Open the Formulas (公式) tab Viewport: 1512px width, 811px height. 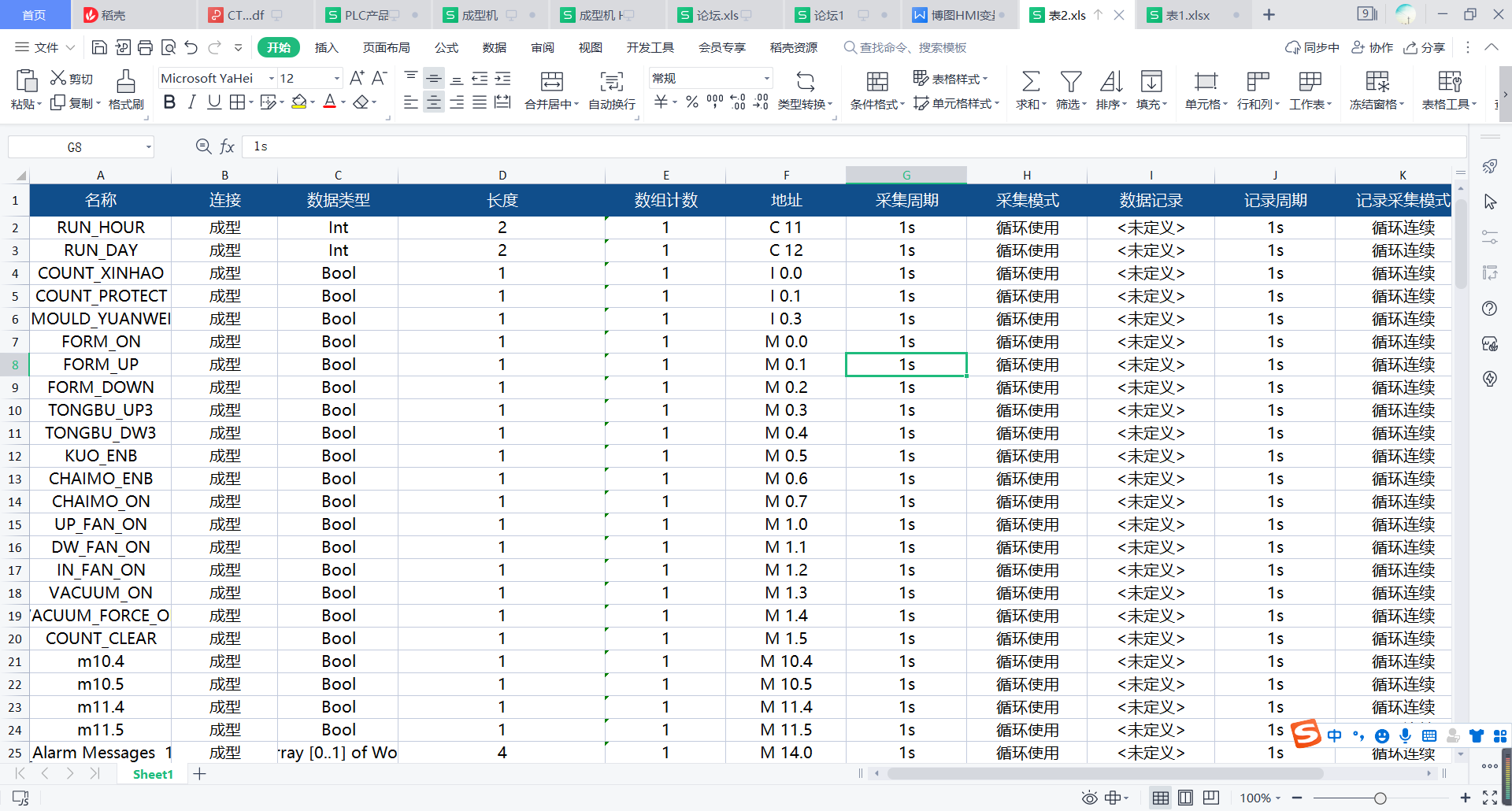447,48
